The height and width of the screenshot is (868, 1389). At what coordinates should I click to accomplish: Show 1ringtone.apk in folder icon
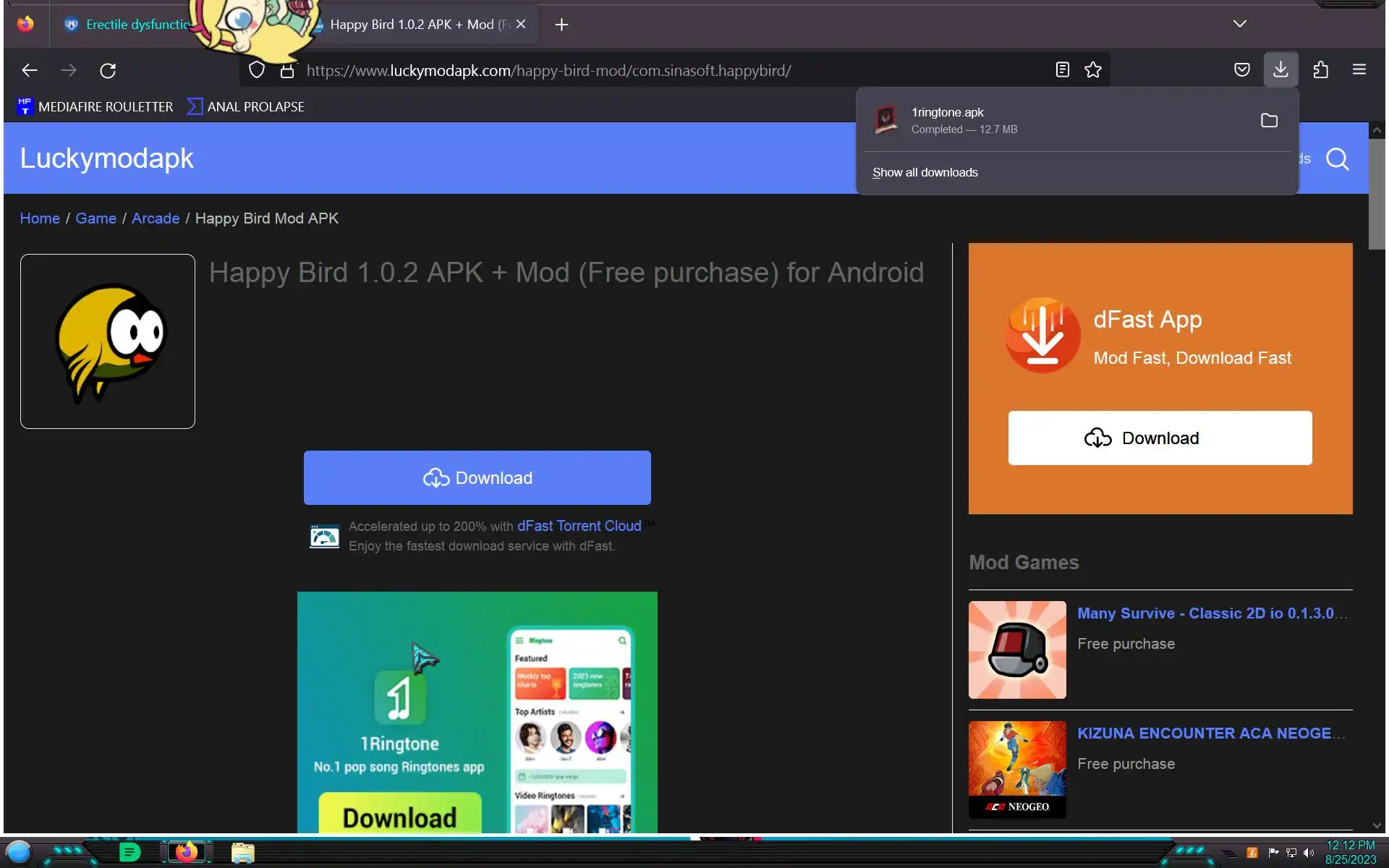(x=1269, y=120)
